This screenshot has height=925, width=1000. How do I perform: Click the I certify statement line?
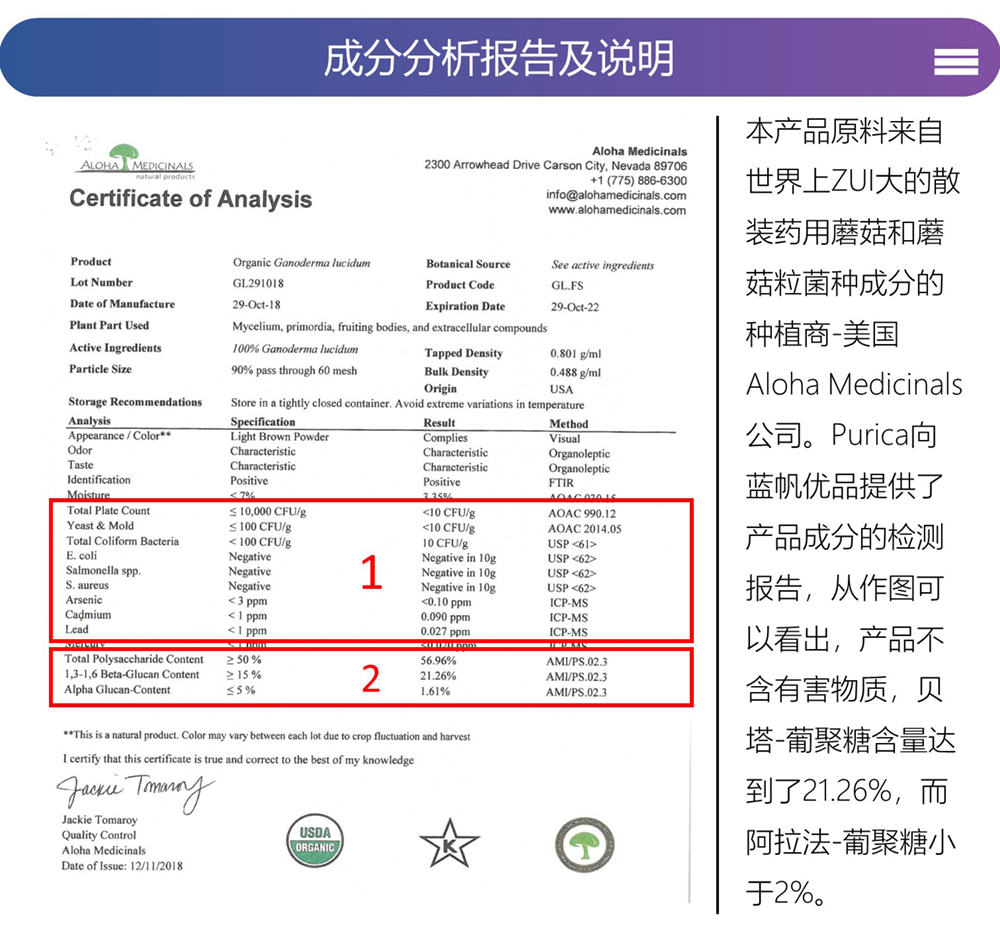click(x=239, y=760)
